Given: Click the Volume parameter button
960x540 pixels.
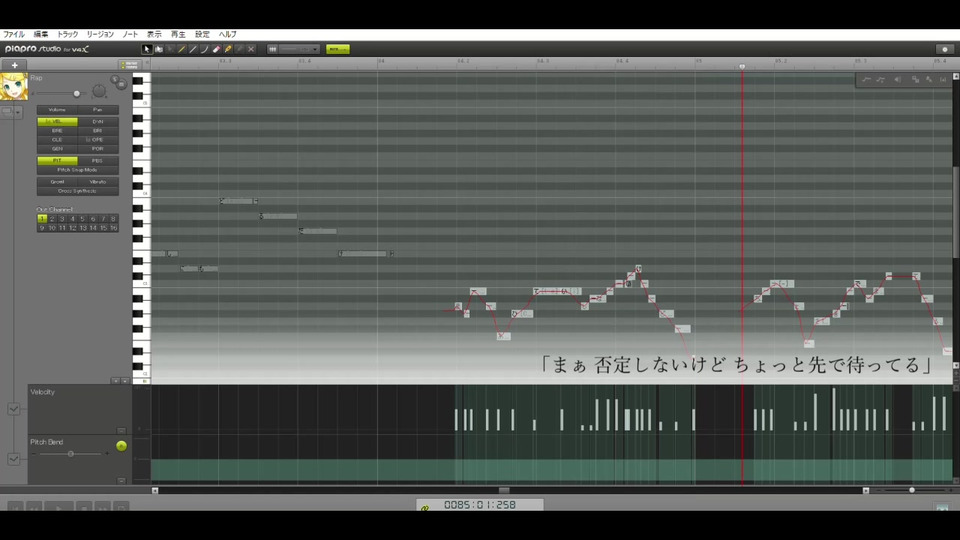Looking at the screenshot, I should [57, 110].
